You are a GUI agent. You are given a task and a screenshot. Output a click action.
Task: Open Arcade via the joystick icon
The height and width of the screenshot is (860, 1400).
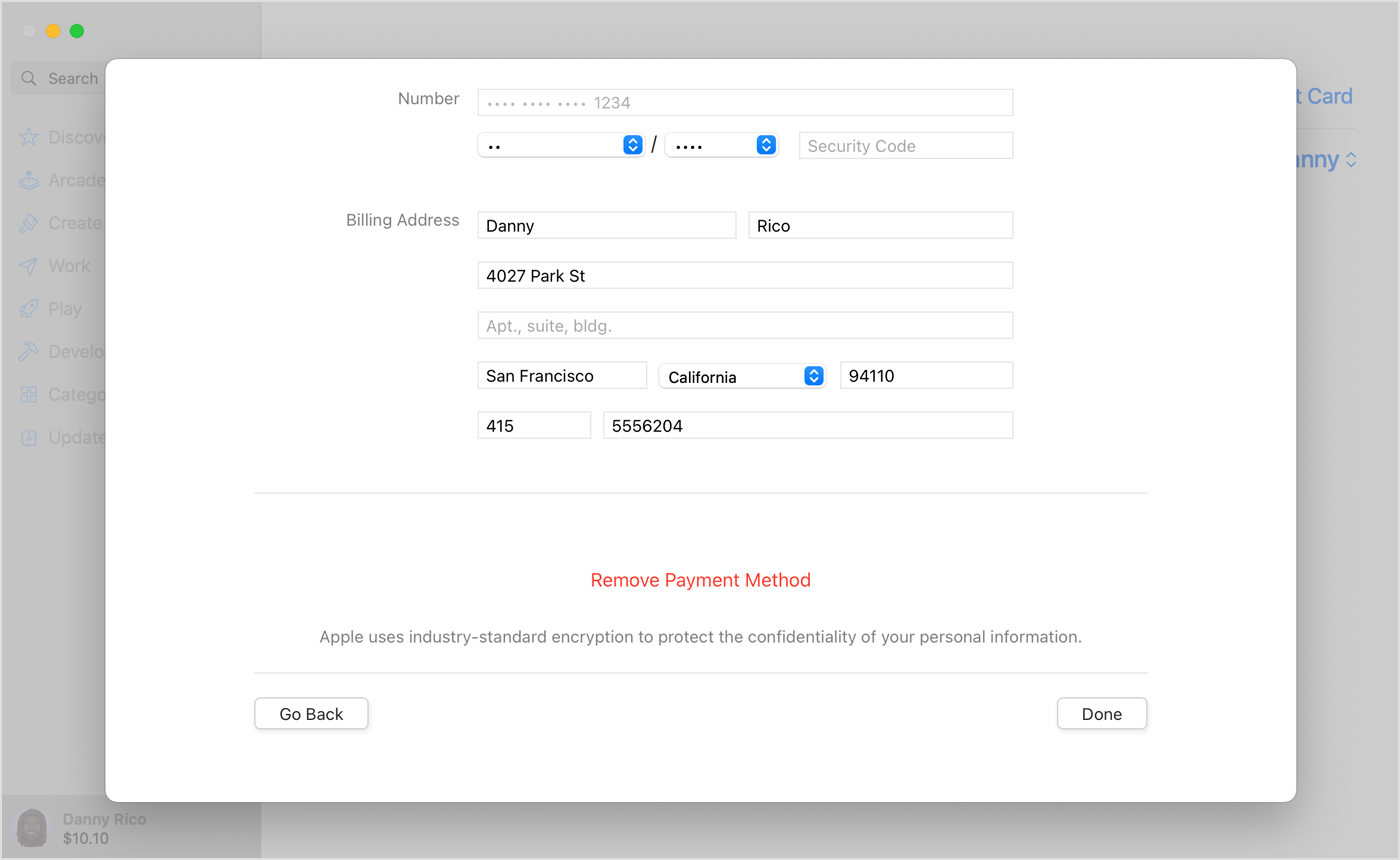click(x=29, y=180)
